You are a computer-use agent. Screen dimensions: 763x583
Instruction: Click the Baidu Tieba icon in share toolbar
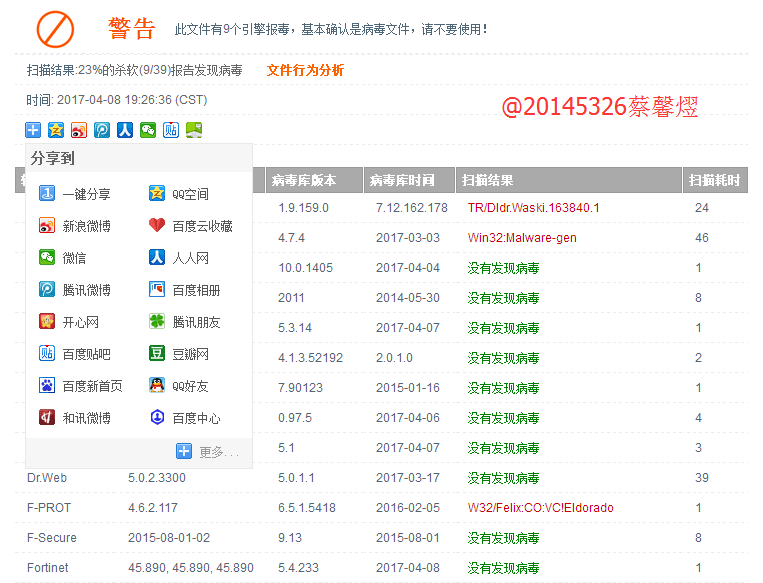pos(171,129)
